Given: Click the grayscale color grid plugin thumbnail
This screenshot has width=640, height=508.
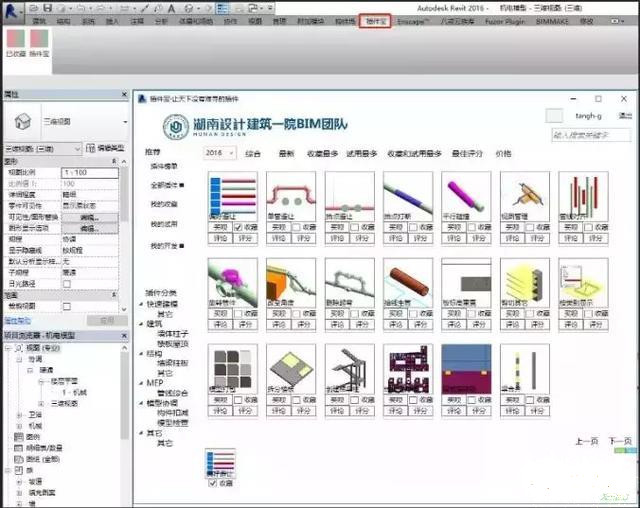Looking at the screenshot, I should (x=233, y=369).
